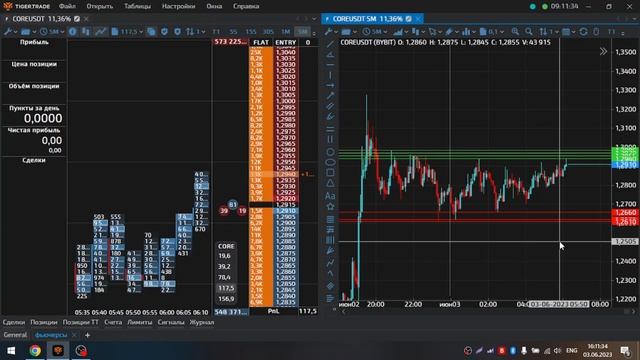
Task: Select the double horizontal lines tool
Action: click(331, 129)
